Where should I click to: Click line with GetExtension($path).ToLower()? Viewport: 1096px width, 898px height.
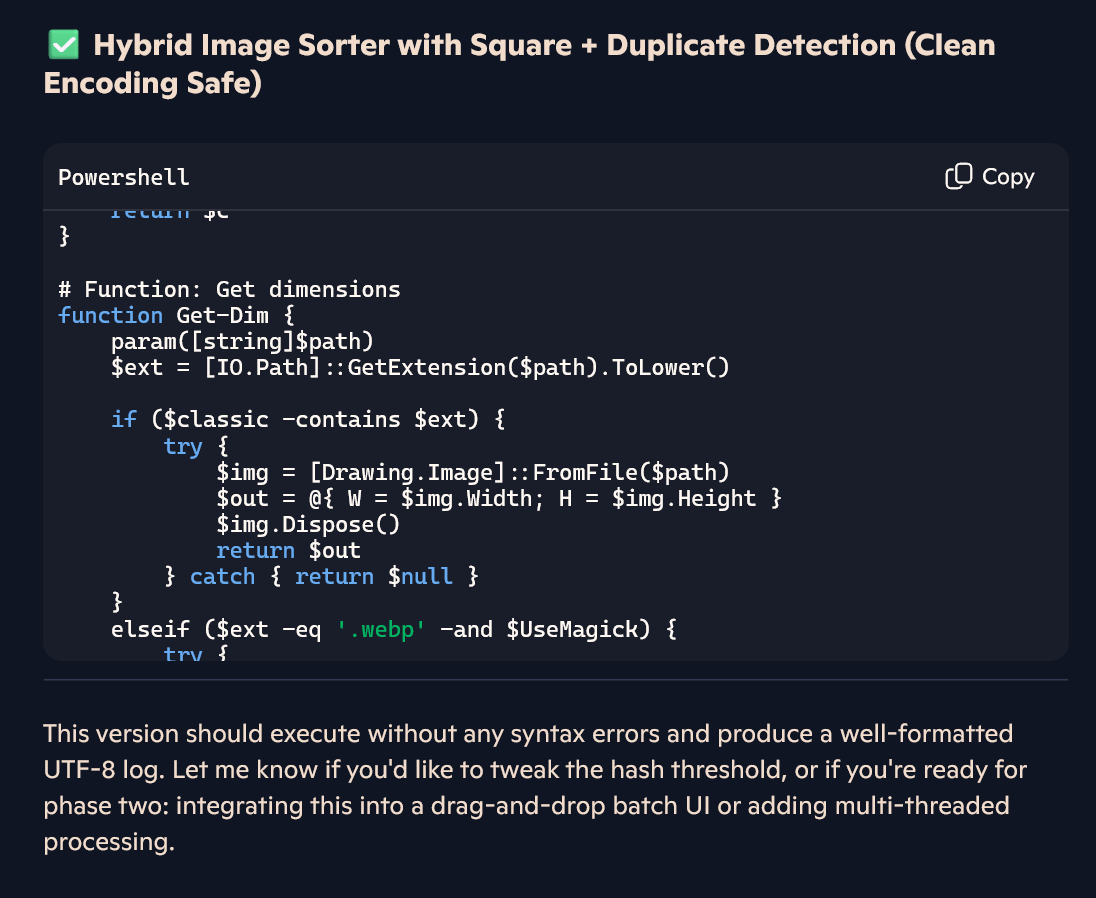(x=420, y=368)
